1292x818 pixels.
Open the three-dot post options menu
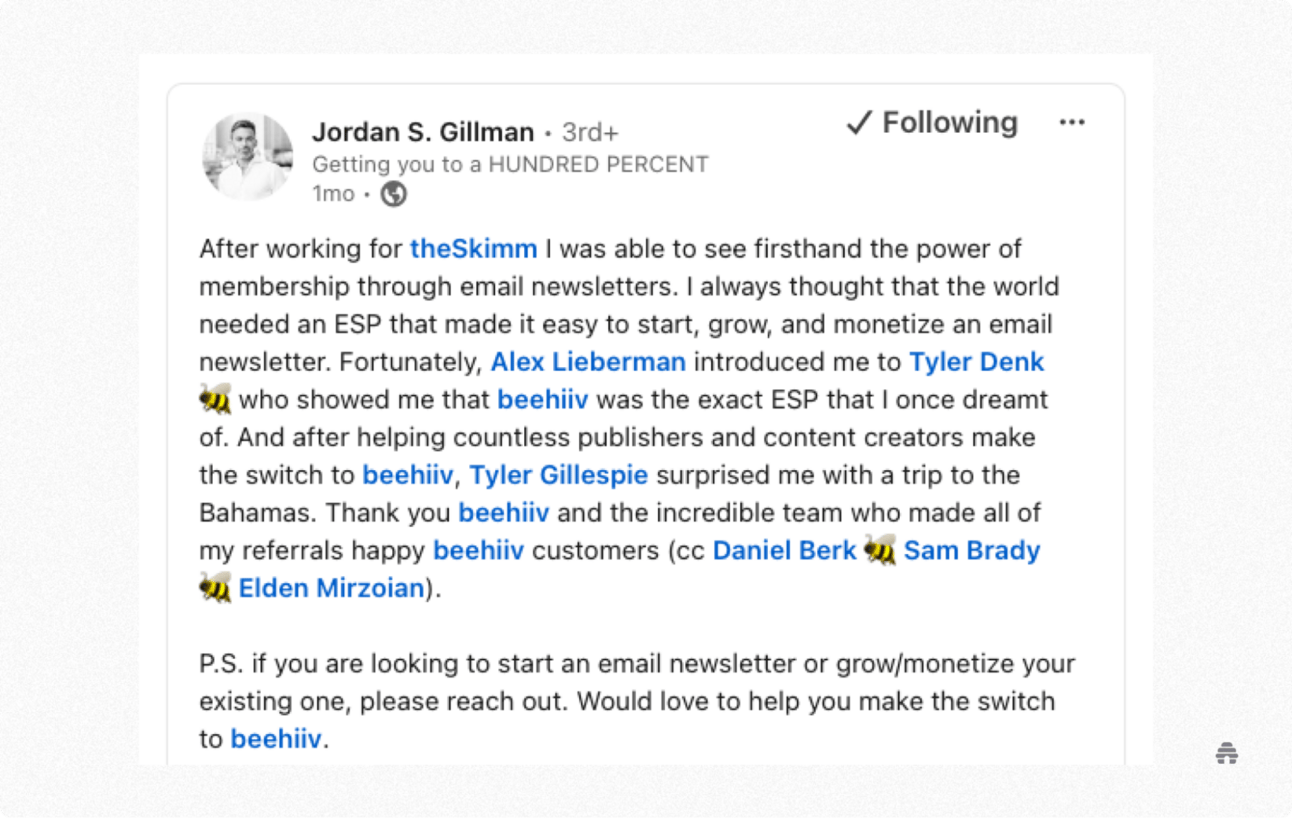tap(1072, 122)
